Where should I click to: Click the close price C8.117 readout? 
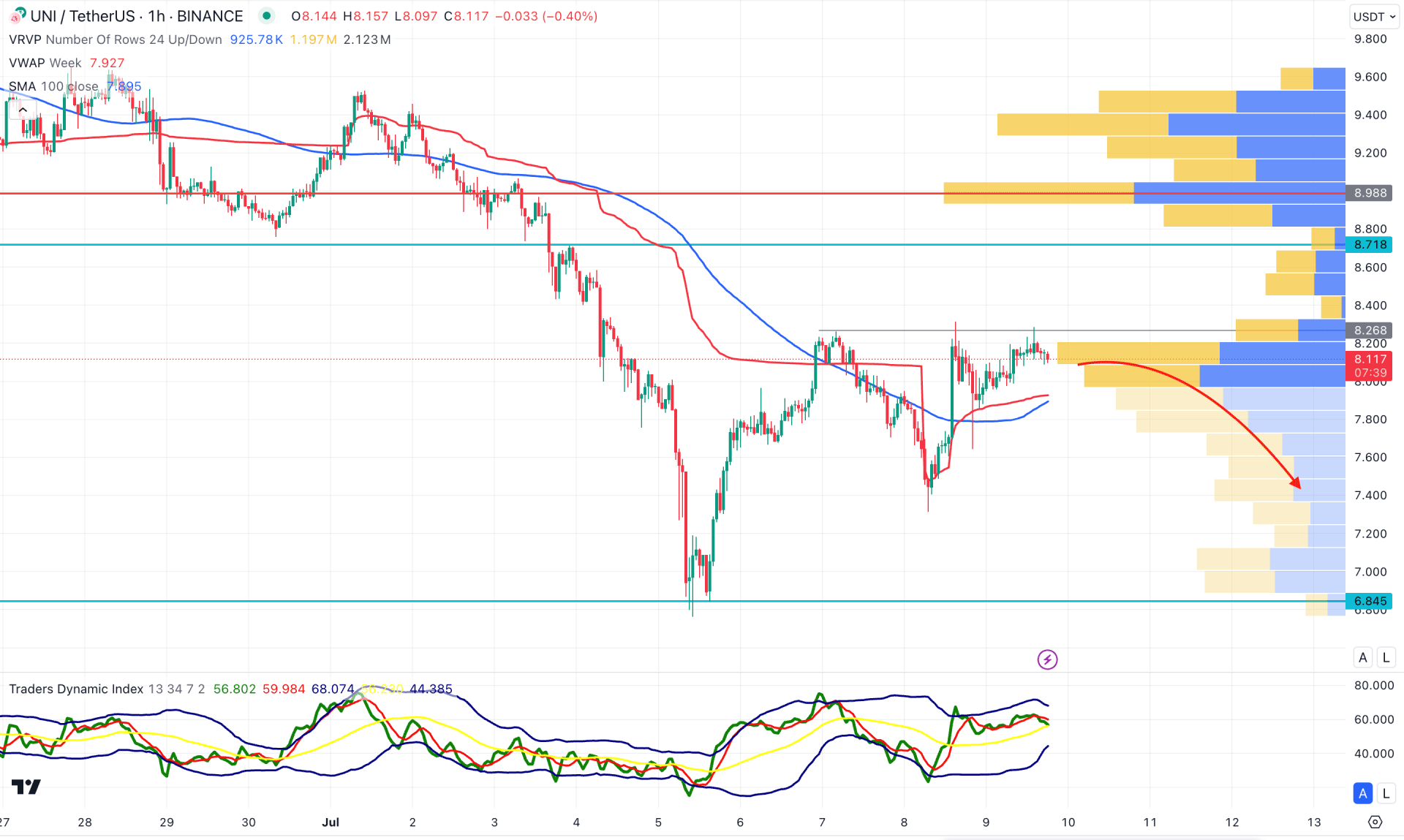467,16
